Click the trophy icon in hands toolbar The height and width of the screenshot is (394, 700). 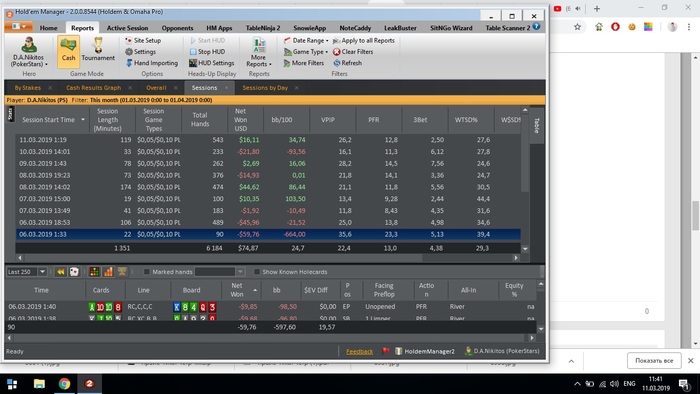(x=122, y=271)
